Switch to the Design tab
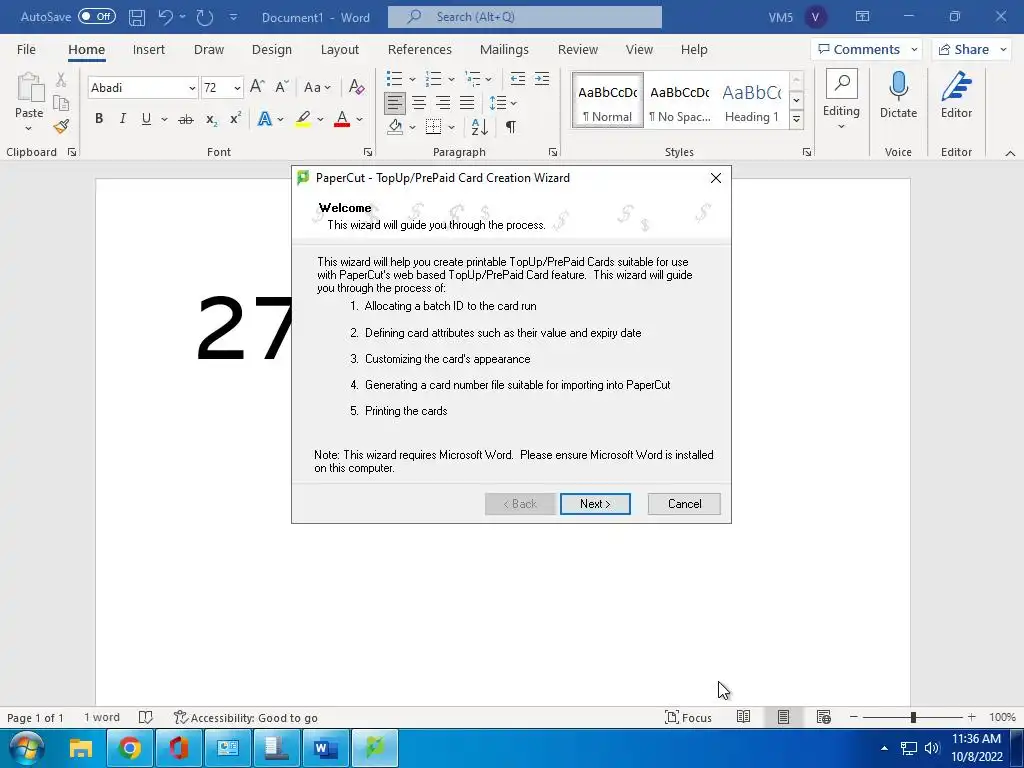The height and width of the screenshot is (768, 1024). click(272, 50)
